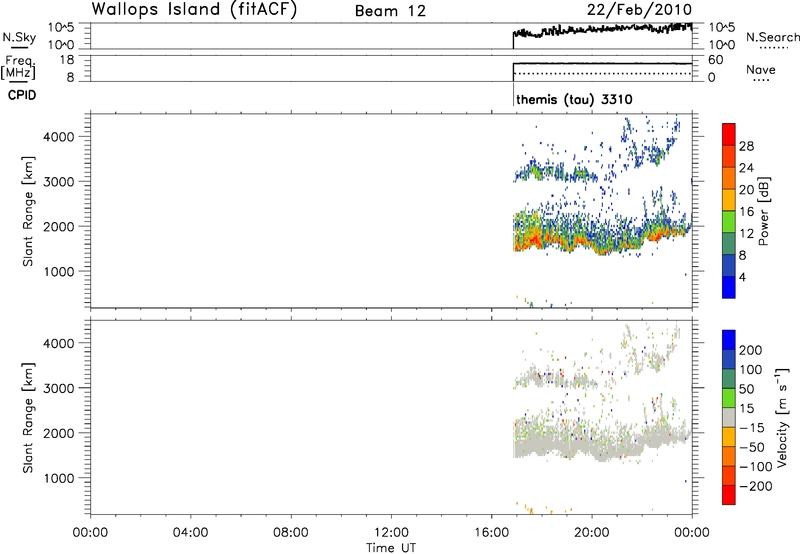Screen dimensions: 800x554
Task: Click the '200' tick on the Velocity colorbar
Action: [751, 350]
